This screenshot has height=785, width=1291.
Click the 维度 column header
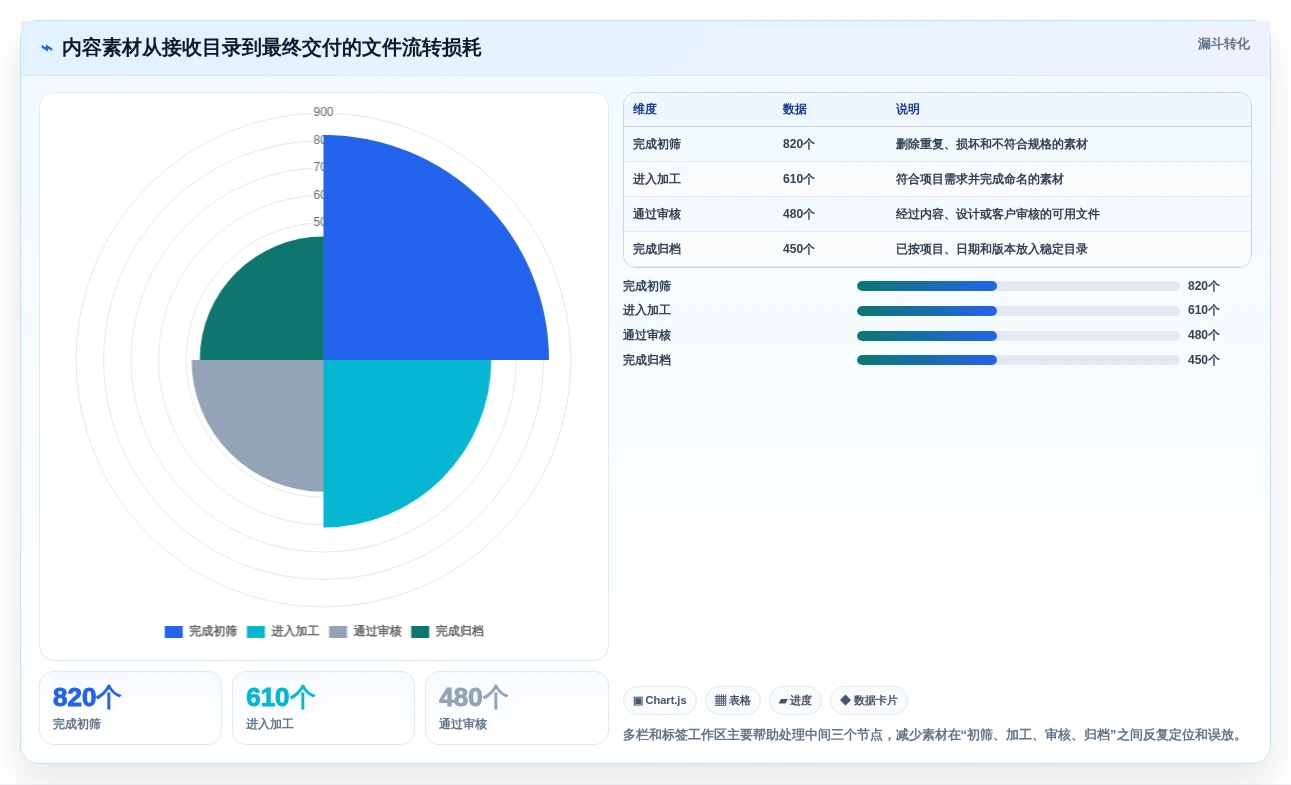tap(645, 110)
